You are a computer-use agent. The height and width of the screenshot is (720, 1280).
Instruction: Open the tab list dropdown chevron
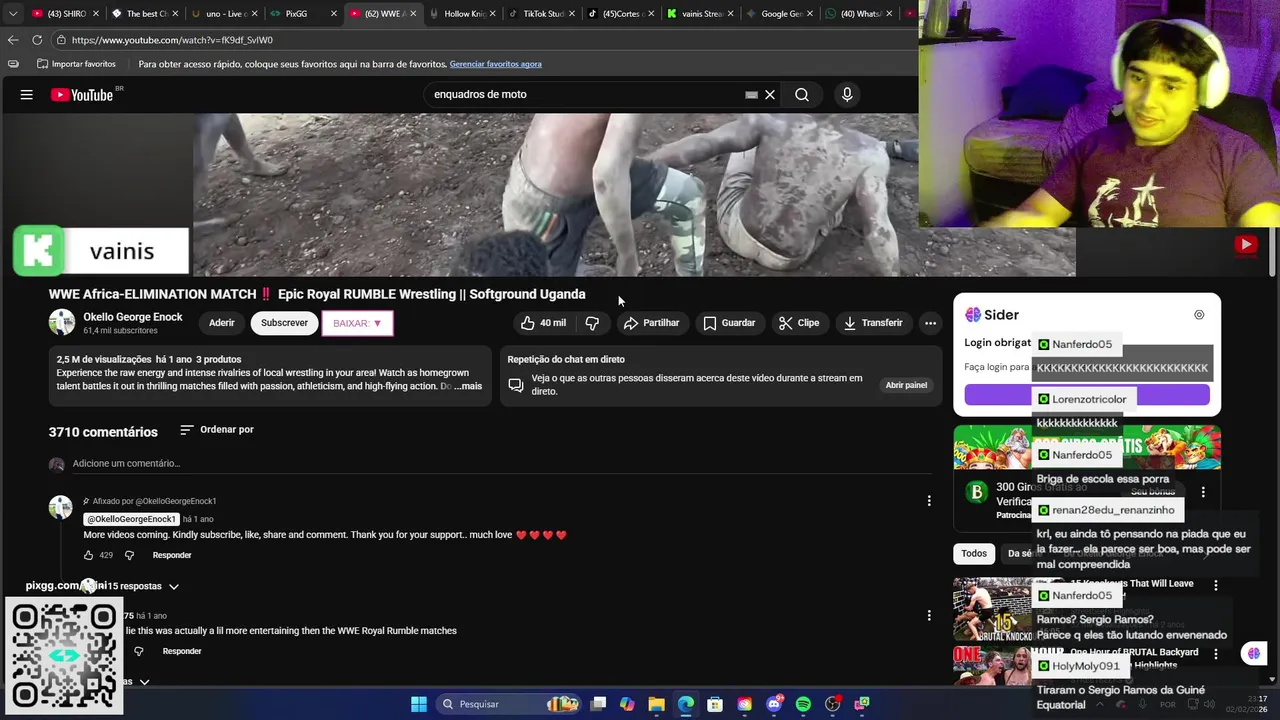tap(11, 14)
